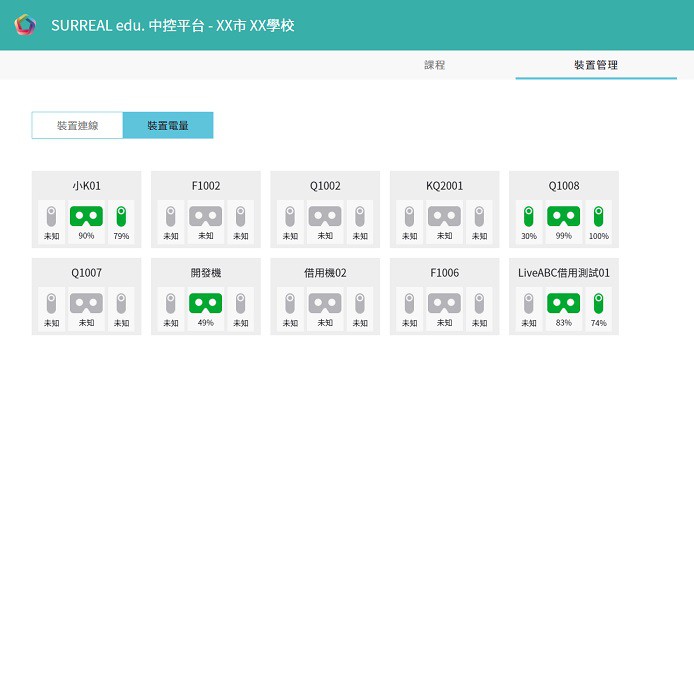Click Q1008 right controller icon at 100%

598,216
